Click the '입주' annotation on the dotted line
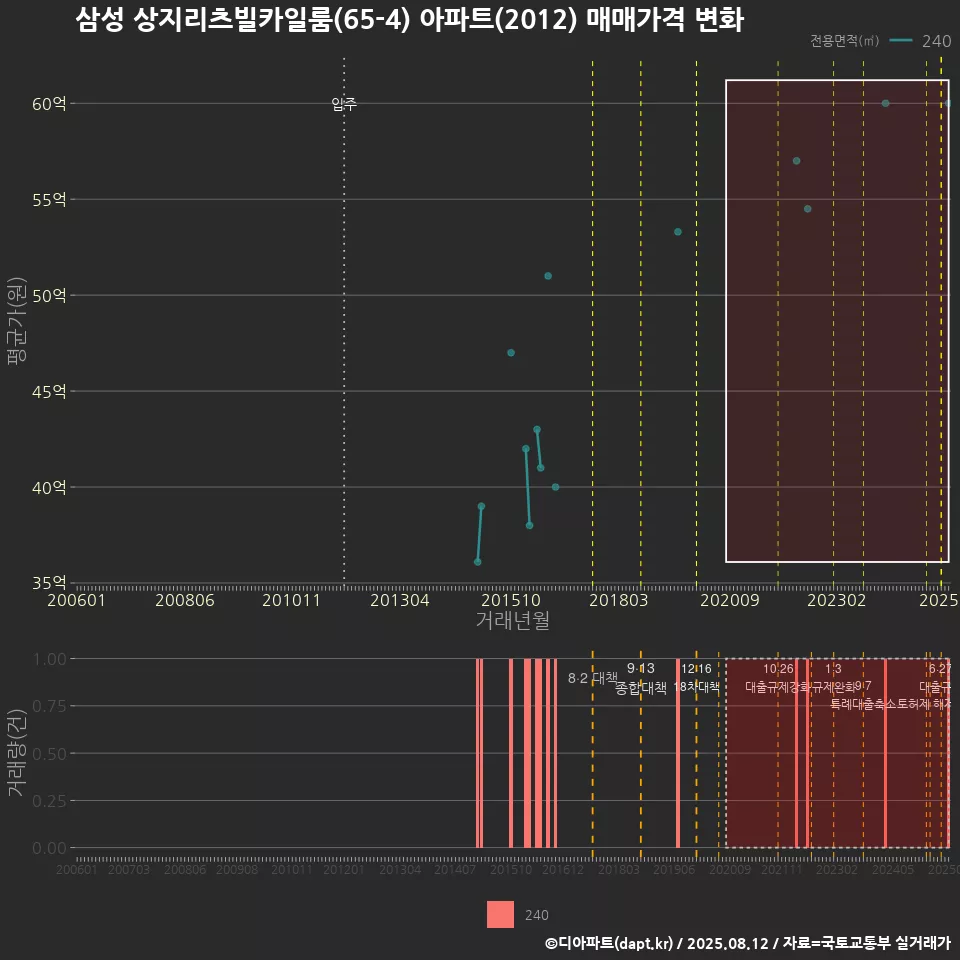 point(344,104)
